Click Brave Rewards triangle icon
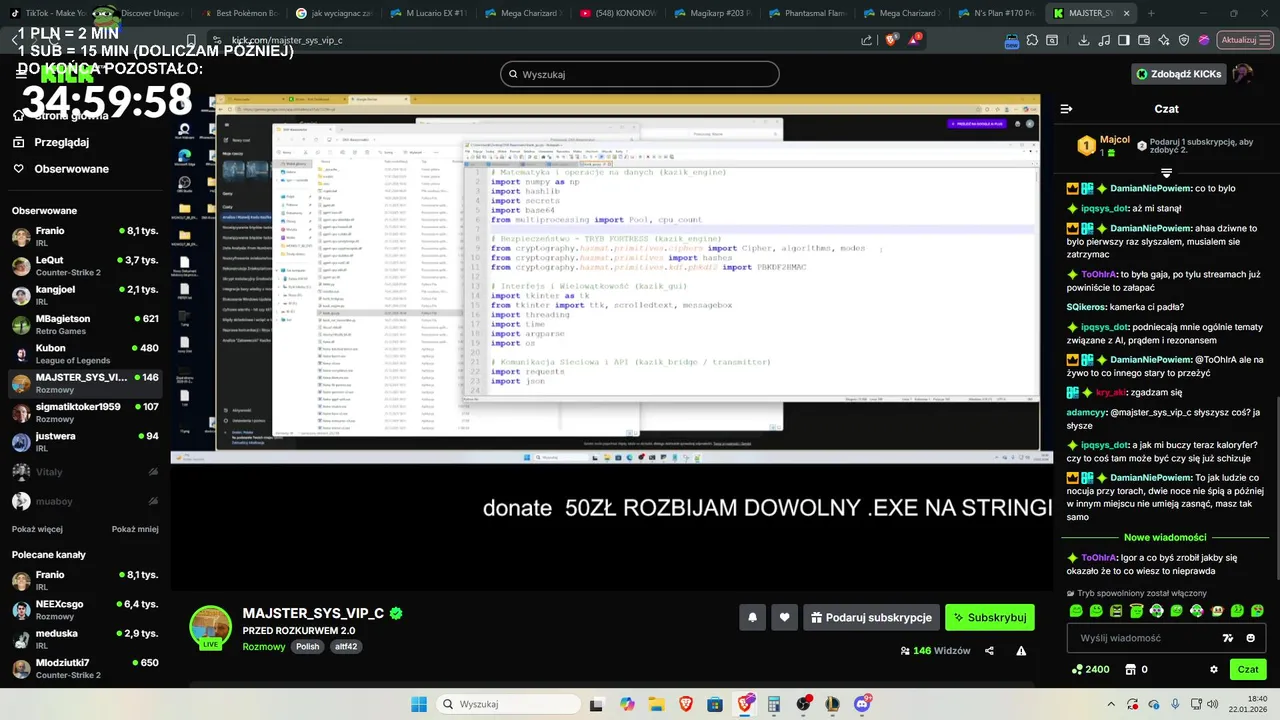 pos(914,40)
